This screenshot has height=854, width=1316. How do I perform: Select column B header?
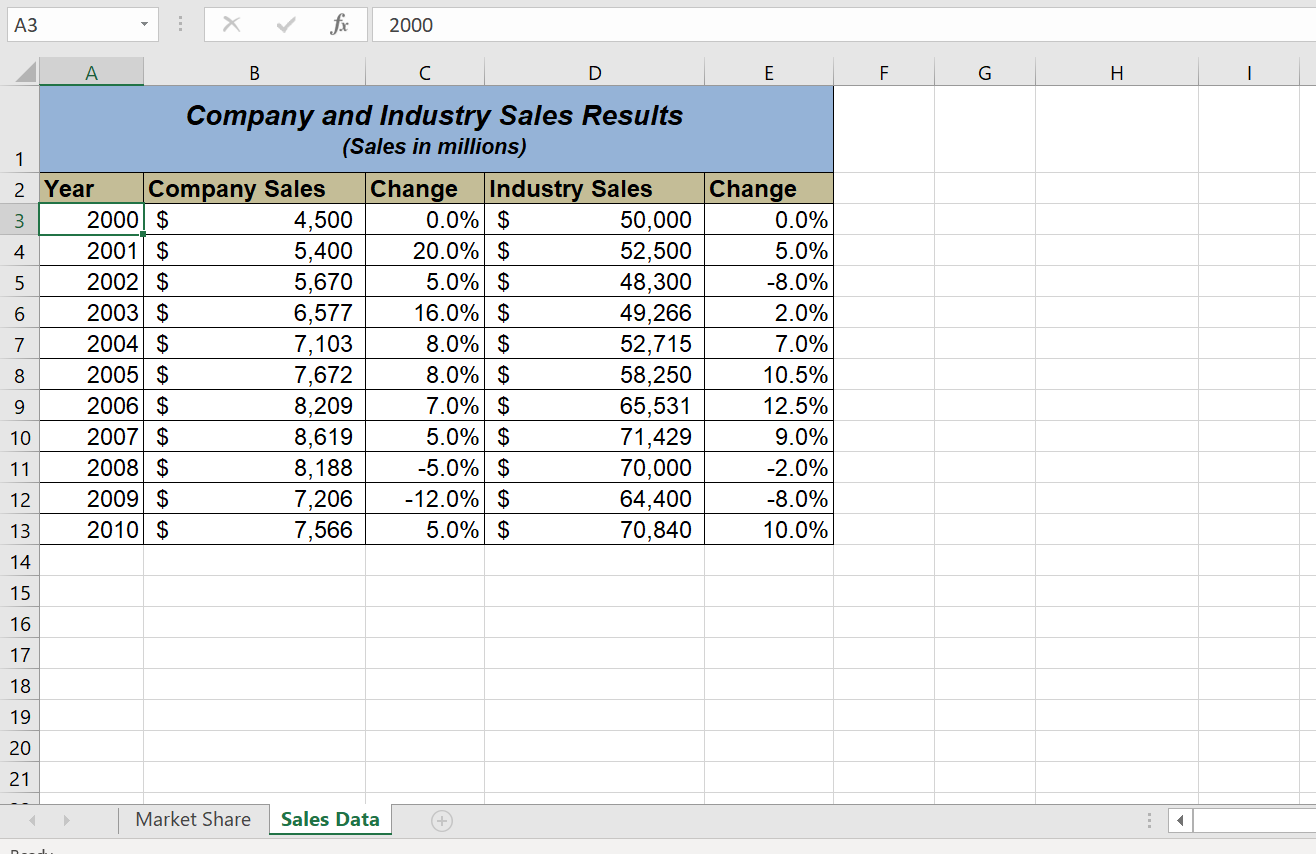254,72
